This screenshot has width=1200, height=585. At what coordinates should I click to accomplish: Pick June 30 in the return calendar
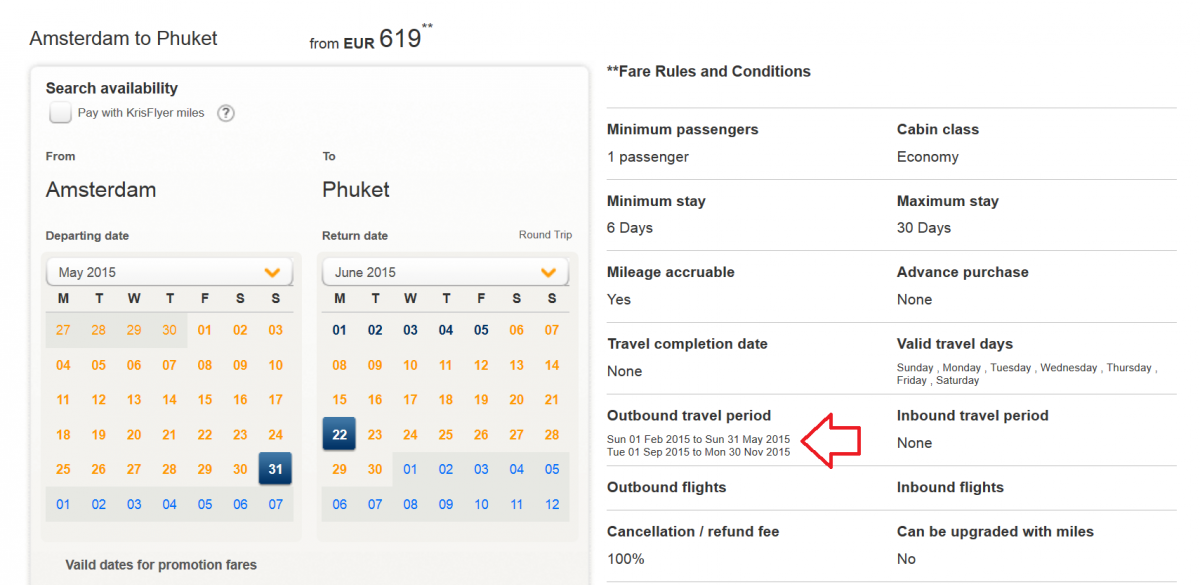pyautogui.click(x=375, y=469)
